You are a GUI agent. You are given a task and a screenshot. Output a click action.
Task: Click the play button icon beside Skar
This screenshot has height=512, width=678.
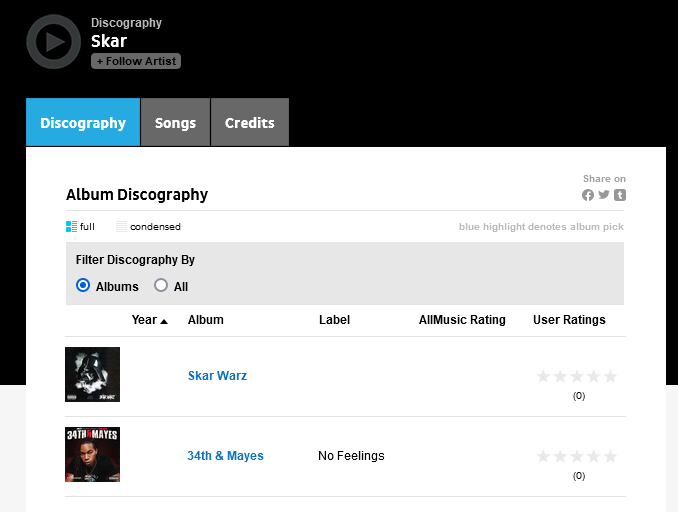click(53, 42)
